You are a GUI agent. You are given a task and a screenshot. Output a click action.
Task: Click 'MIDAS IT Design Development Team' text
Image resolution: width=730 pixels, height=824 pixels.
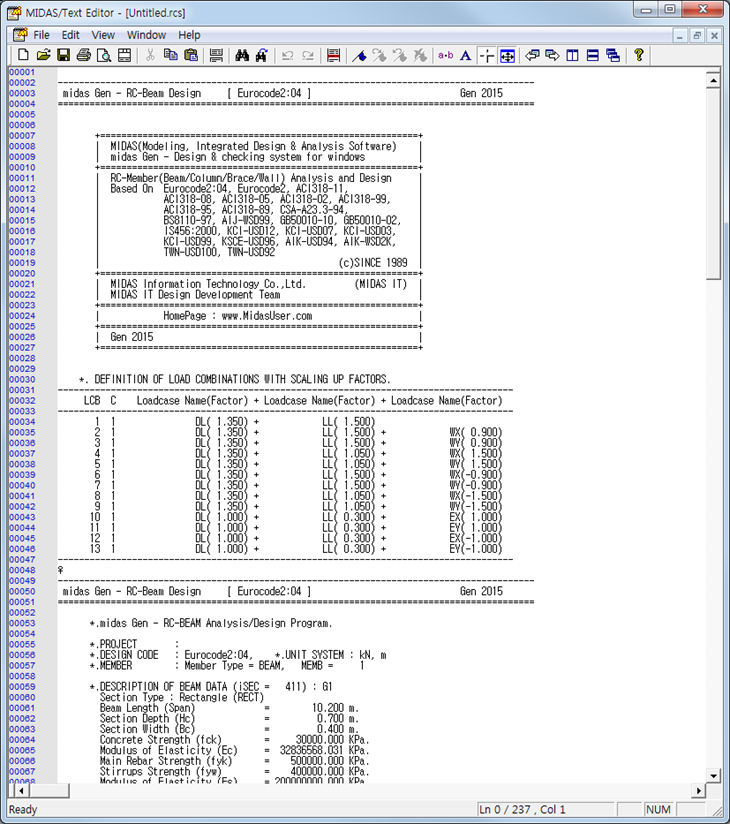click(x=195, y=295)
